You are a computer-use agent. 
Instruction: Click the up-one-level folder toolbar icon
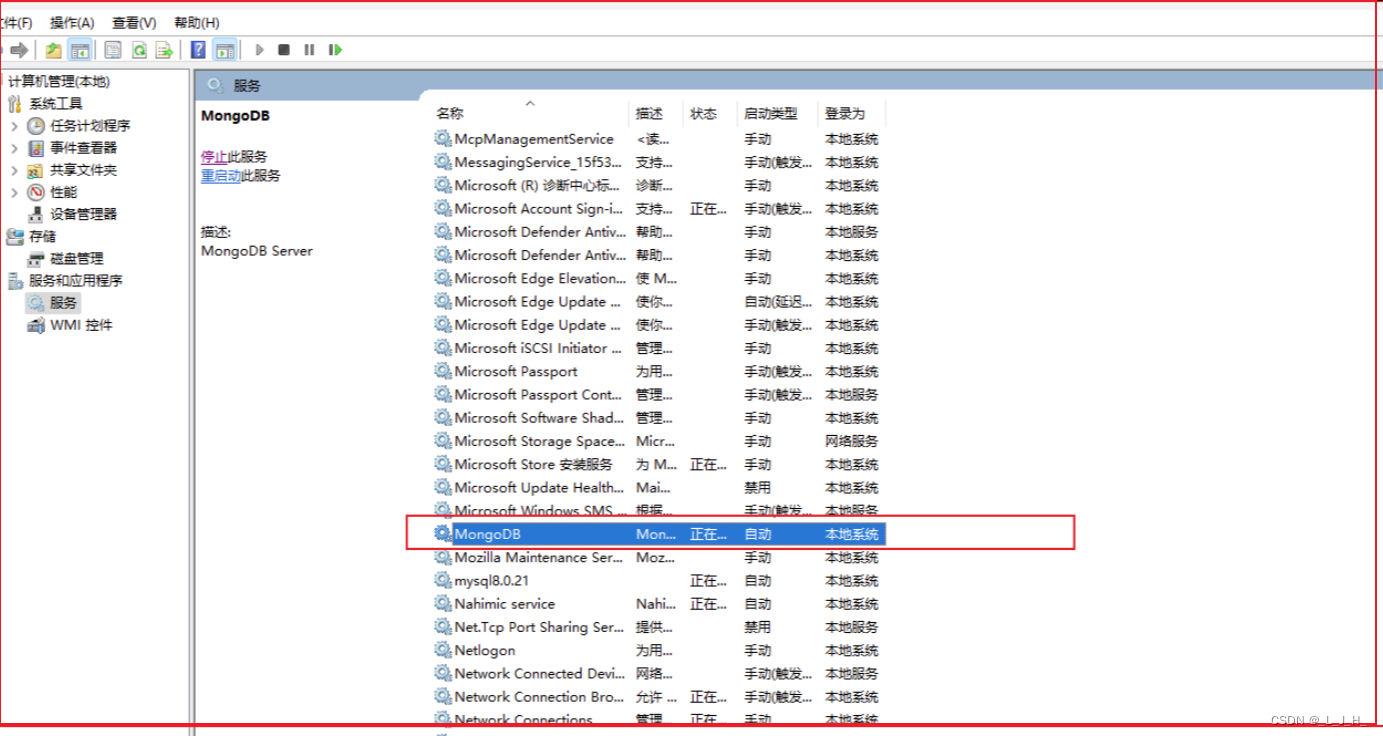53,50
